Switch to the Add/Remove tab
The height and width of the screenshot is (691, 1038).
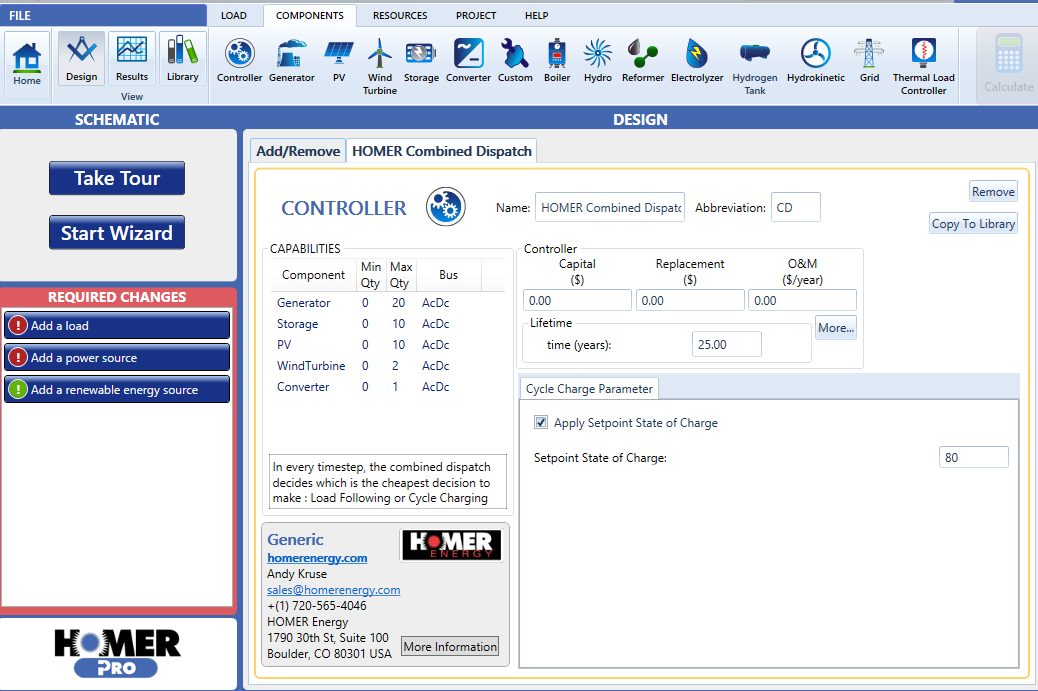(297, 150)
